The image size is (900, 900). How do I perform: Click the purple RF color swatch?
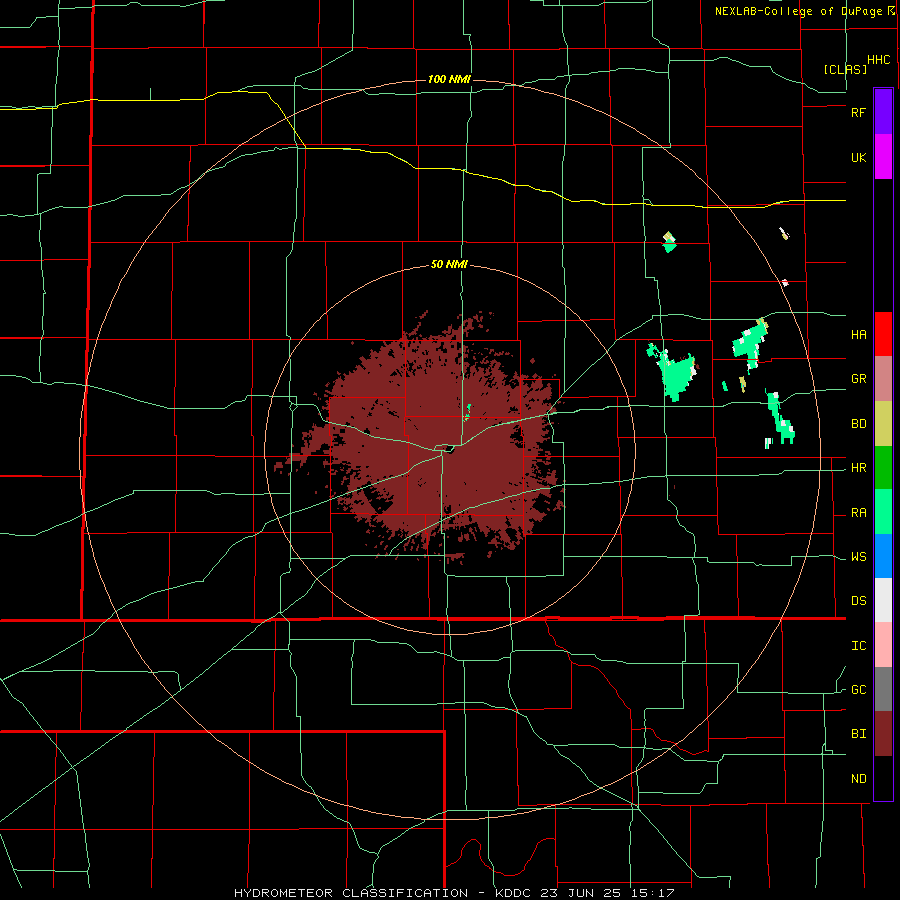[x=883, y=112]
